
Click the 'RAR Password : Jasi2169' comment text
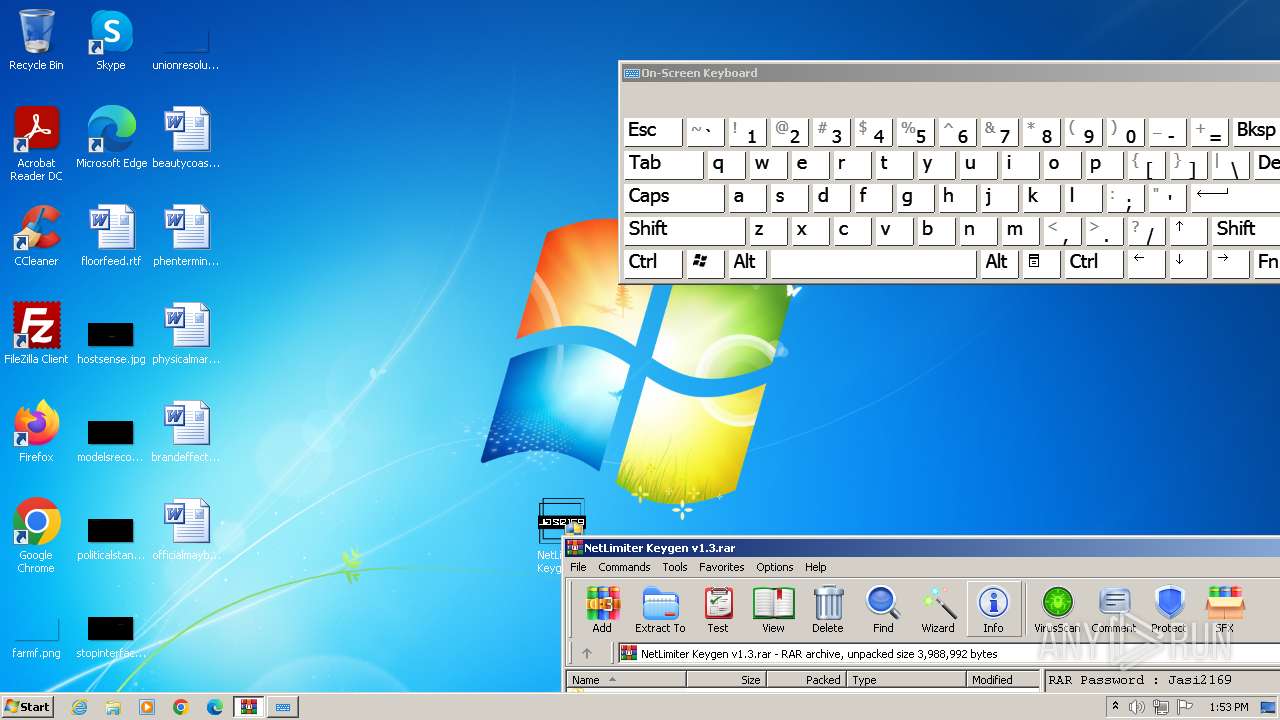coord(1141,680)
